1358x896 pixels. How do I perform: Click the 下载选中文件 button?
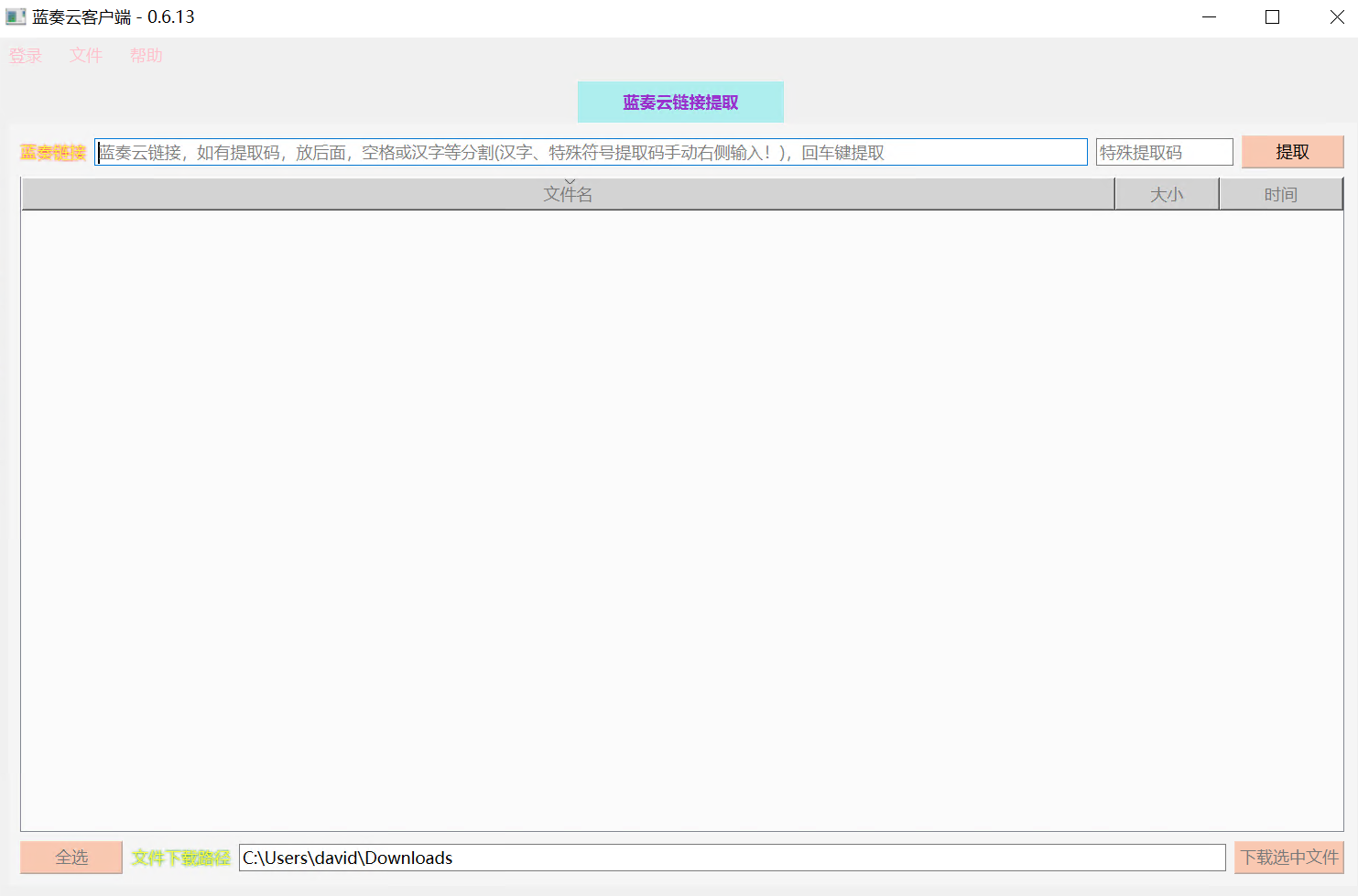pos(1289,858)
